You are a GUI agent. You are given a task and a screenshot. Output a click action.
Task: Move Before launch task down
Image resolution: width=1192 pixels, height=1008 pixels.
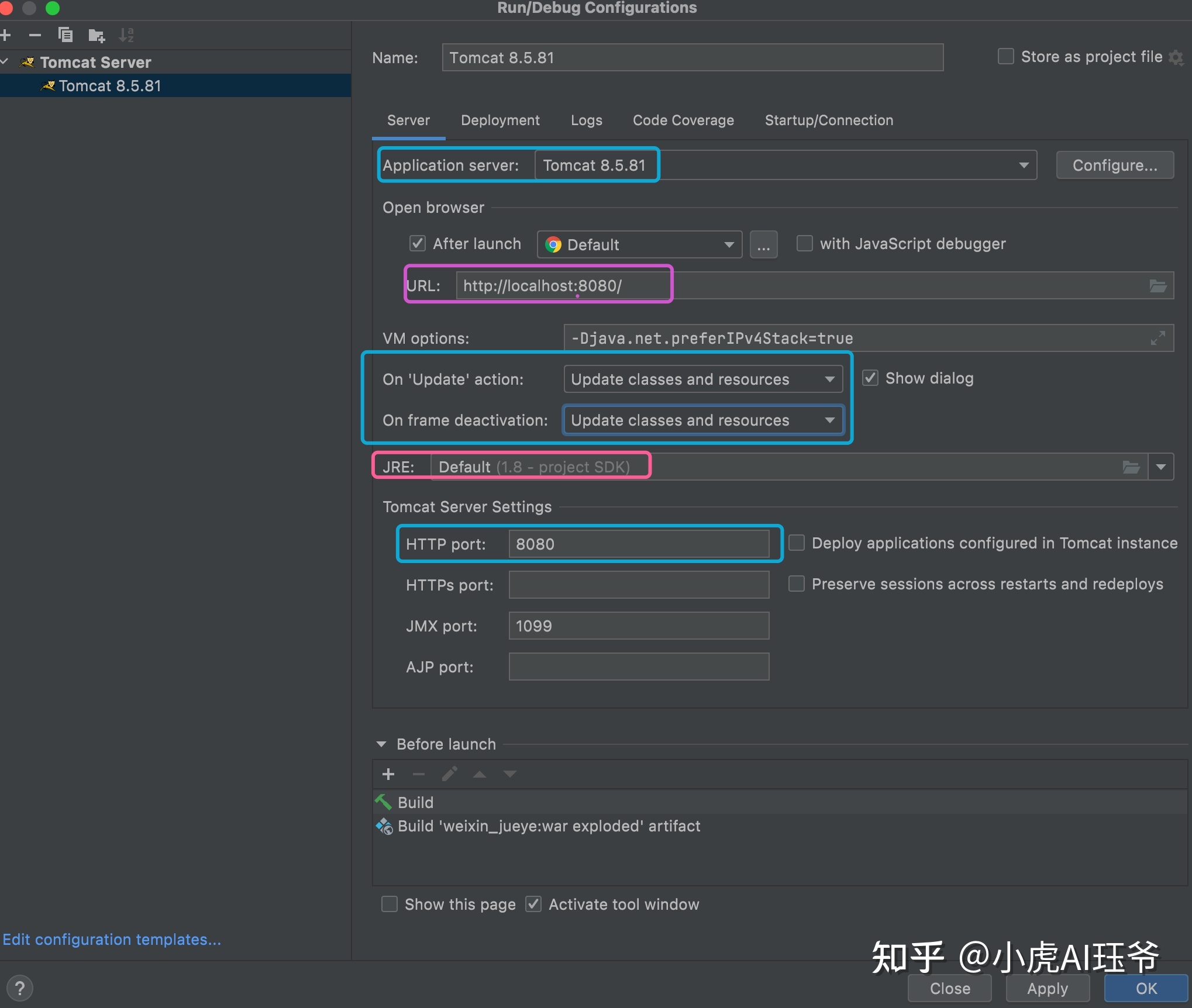510,774
